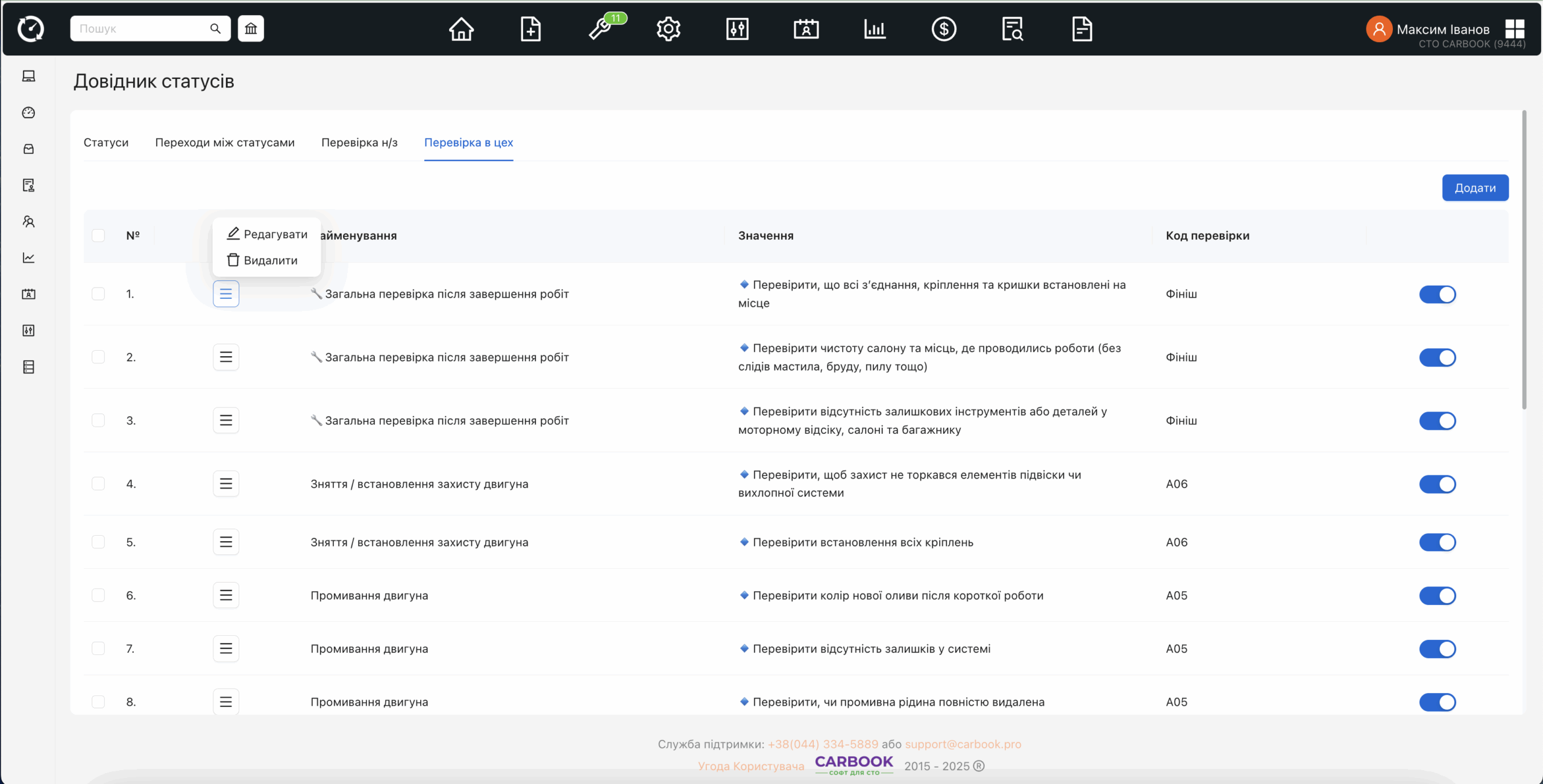Click the speedometer icon in left sidebar
Image resolution: width=1543 pixels, height=784 pixels.
28,113
